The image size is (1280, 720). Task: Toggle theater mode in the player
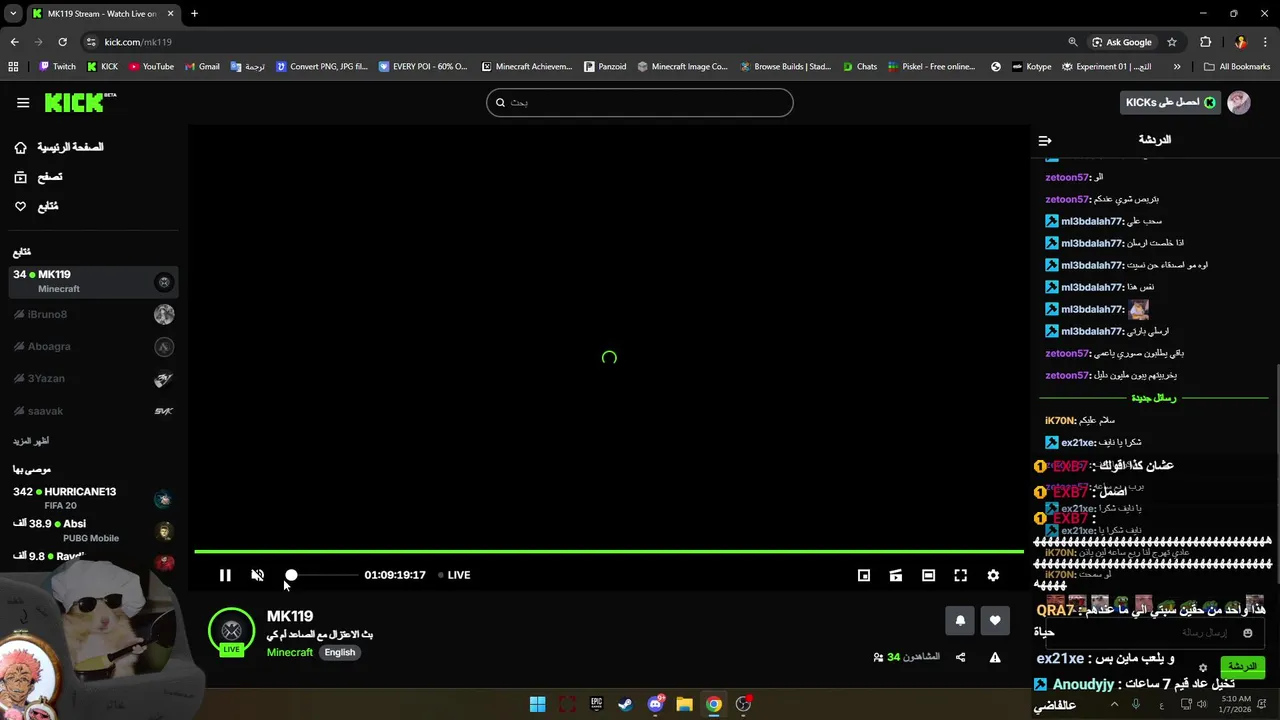click(928, 575)
